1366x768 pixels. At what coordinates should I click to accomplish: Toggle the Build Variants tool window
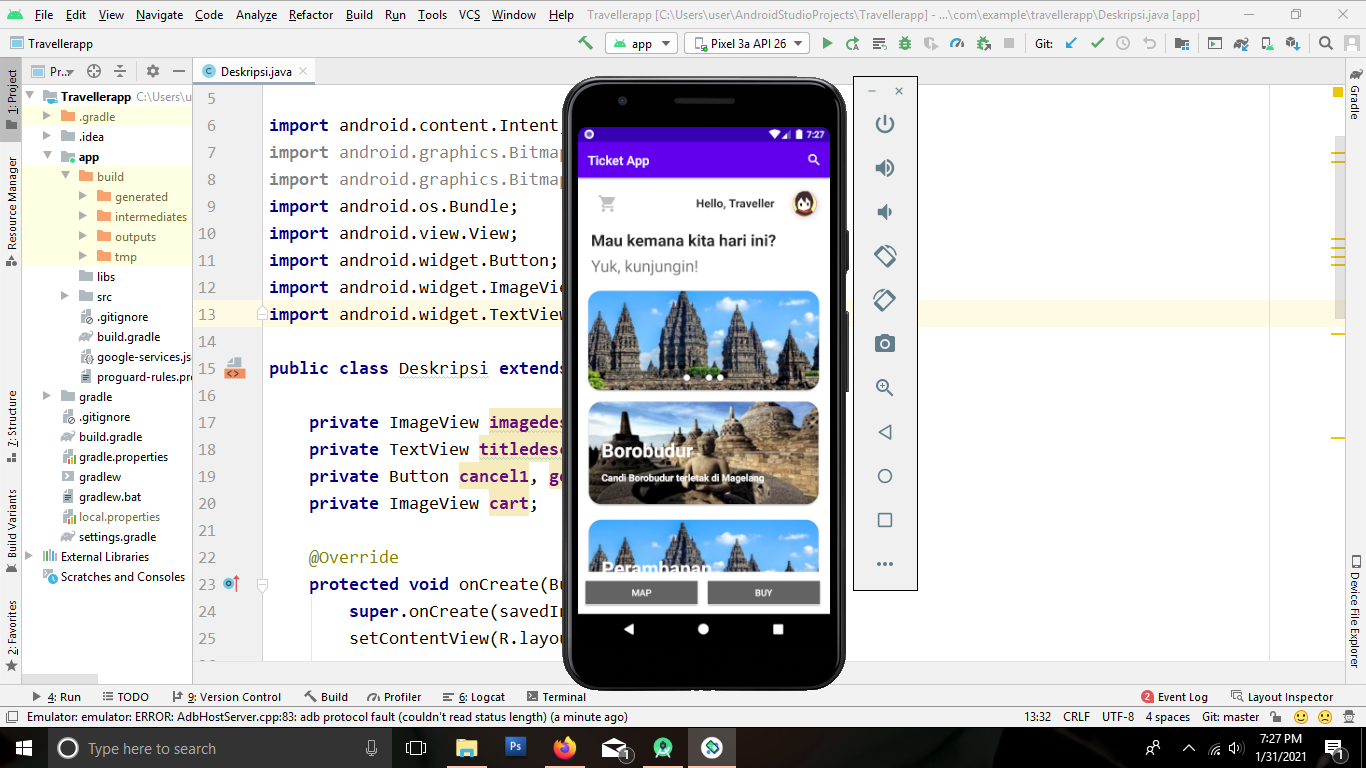tap(11, 530)
